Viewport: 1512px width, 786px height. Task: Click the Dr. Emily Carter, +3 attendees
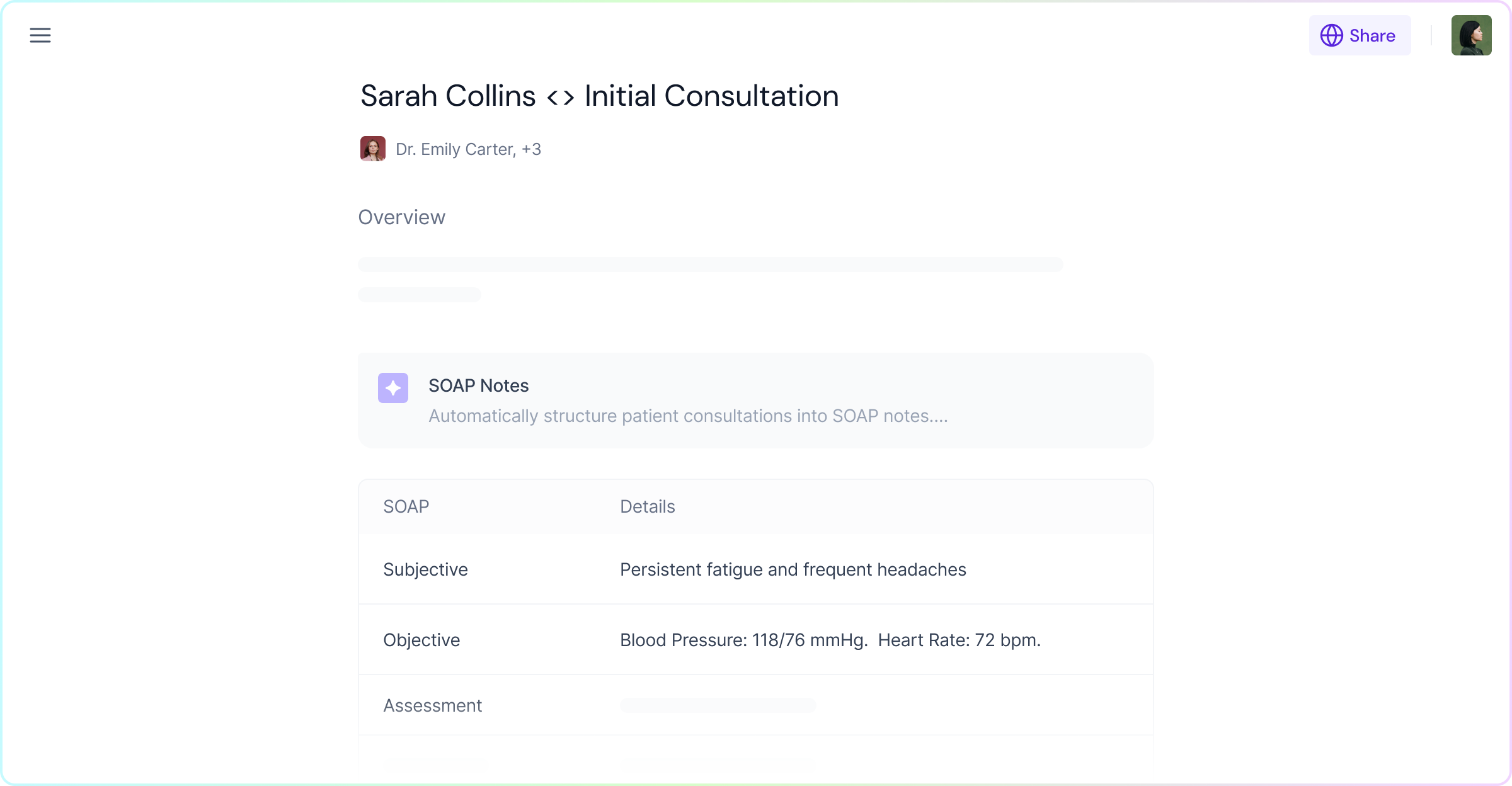[x=468, y=149]
